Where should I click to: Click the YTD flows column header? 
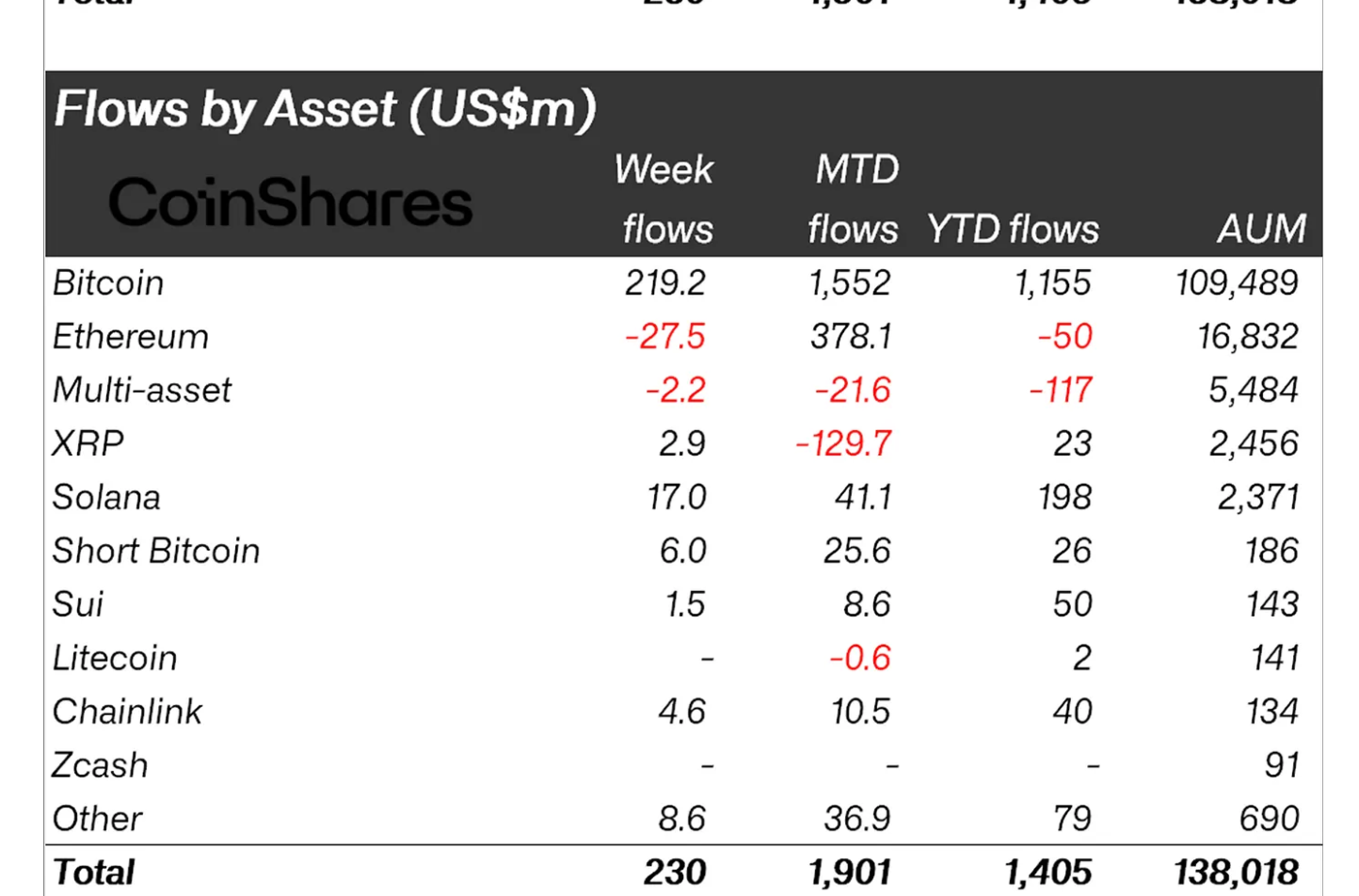pyautogui.click(x=1013, y=230)
